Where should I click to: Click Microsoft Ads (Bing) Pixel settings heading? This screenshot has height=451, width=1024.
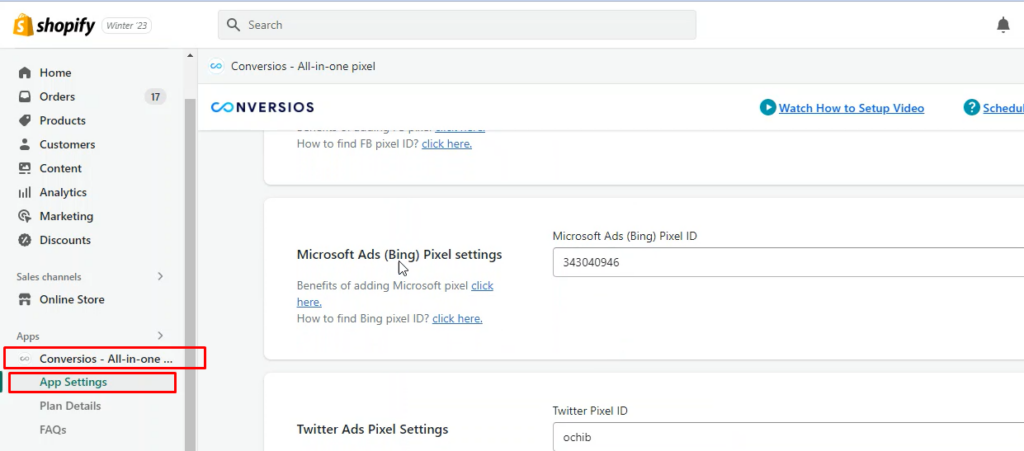pos(399,255)
